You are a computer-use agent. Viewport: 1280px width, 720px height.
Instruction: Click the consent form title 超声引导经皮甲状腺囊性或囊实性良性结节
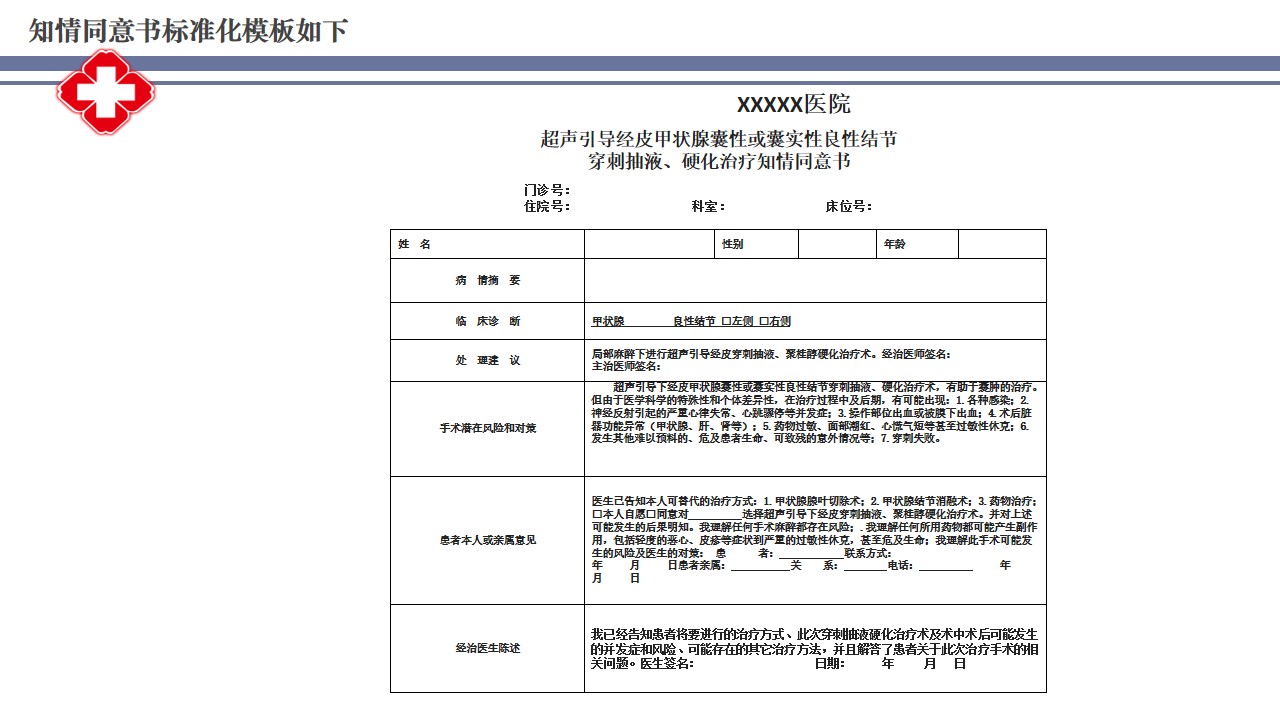pyautogui.click(x=719, y=140)
